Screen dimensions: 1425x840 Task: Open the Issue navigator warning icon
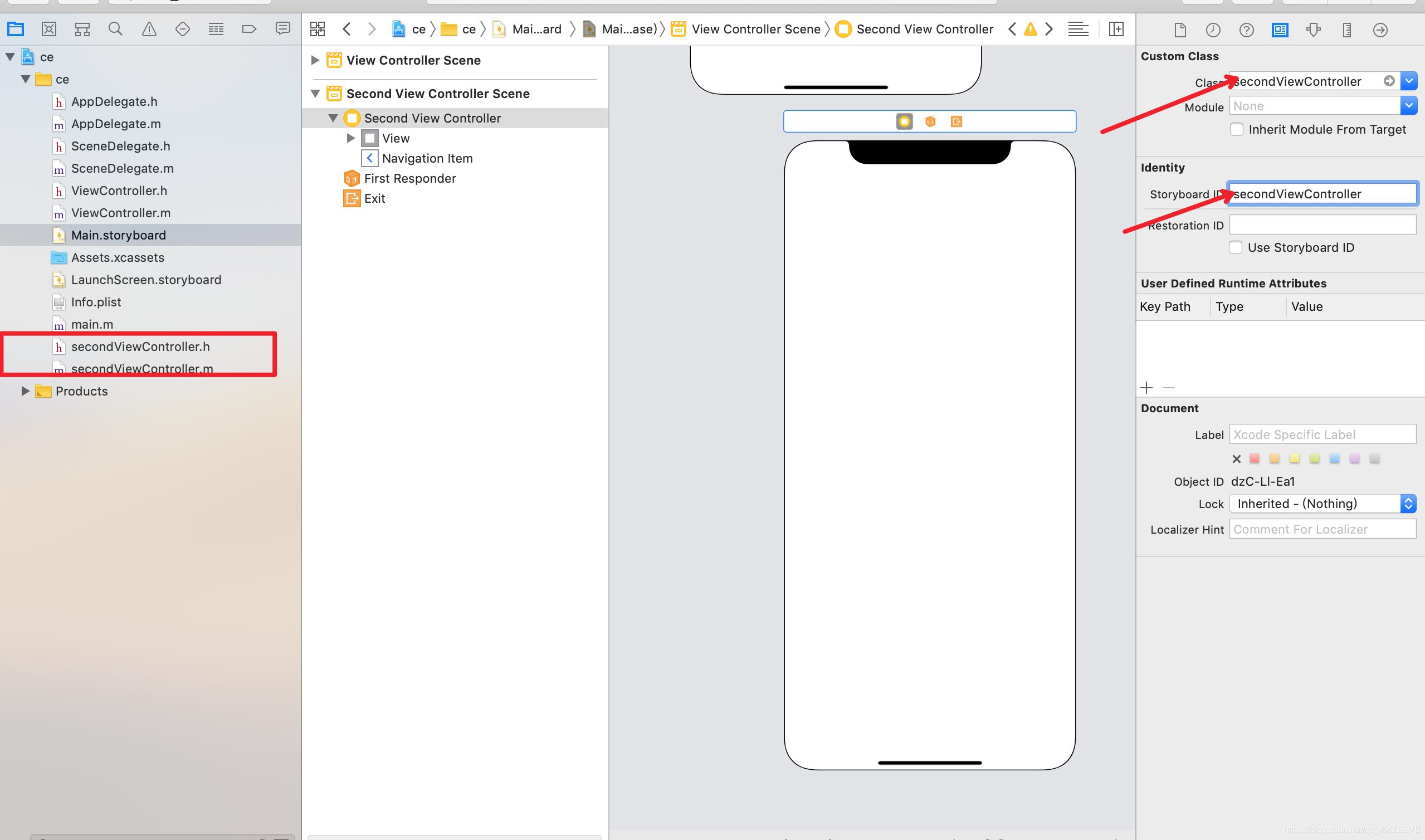[149, 29]
